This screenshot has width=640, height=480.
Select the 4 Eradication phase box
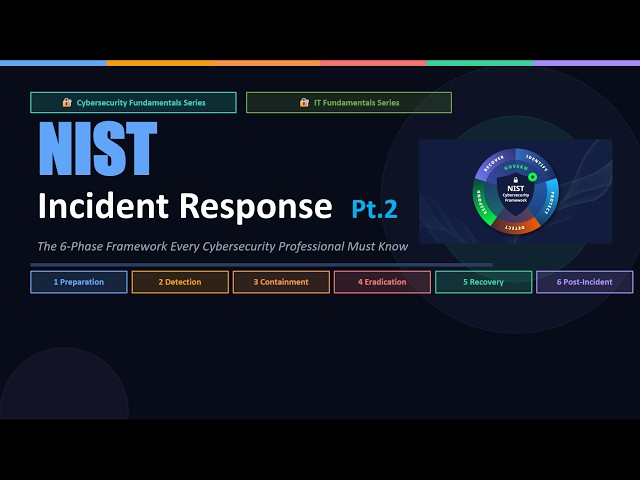click(x=382, y=282)
